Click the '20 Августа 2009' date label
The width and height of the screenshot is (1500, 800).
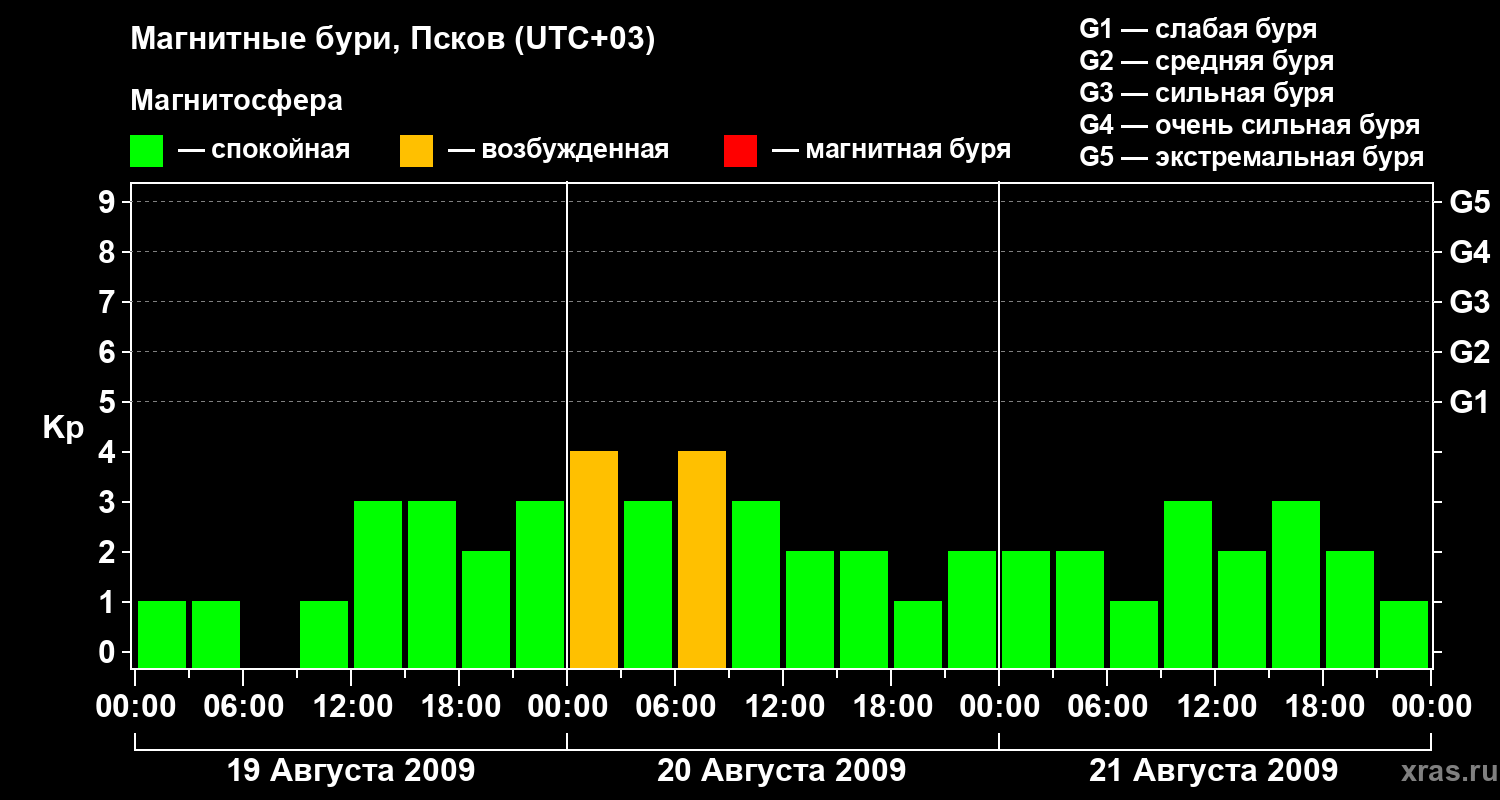[782, 770]
